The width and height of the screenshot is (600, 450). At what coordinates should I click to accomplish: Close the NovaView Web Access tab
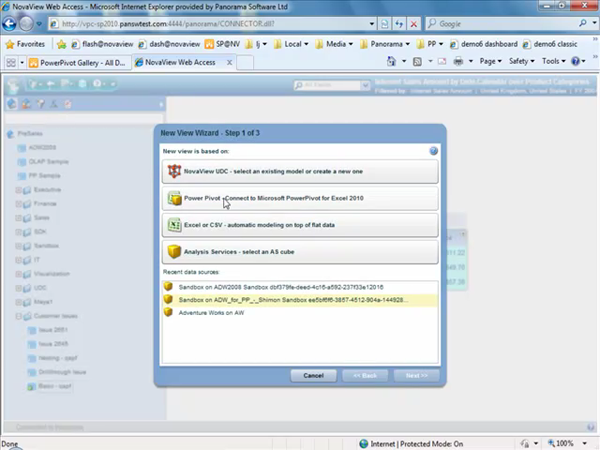pos(229,62)
